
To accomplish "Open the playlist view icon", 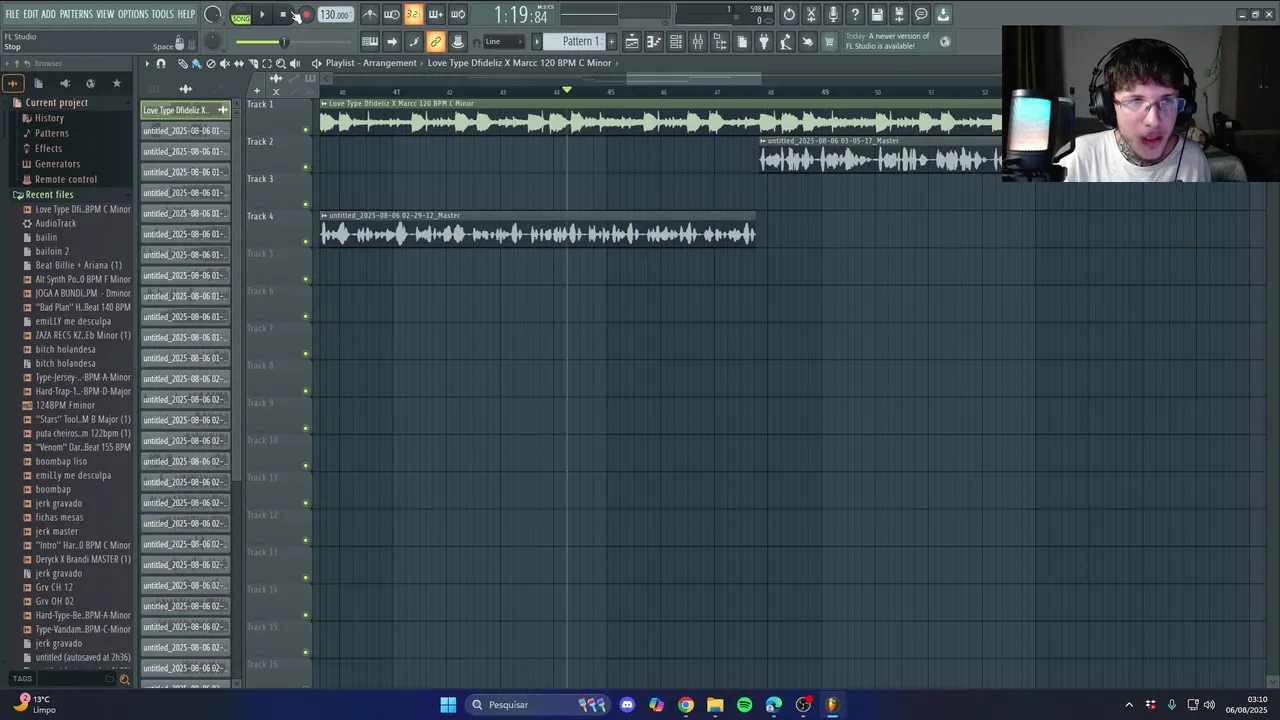I will (x=633, y=41).
